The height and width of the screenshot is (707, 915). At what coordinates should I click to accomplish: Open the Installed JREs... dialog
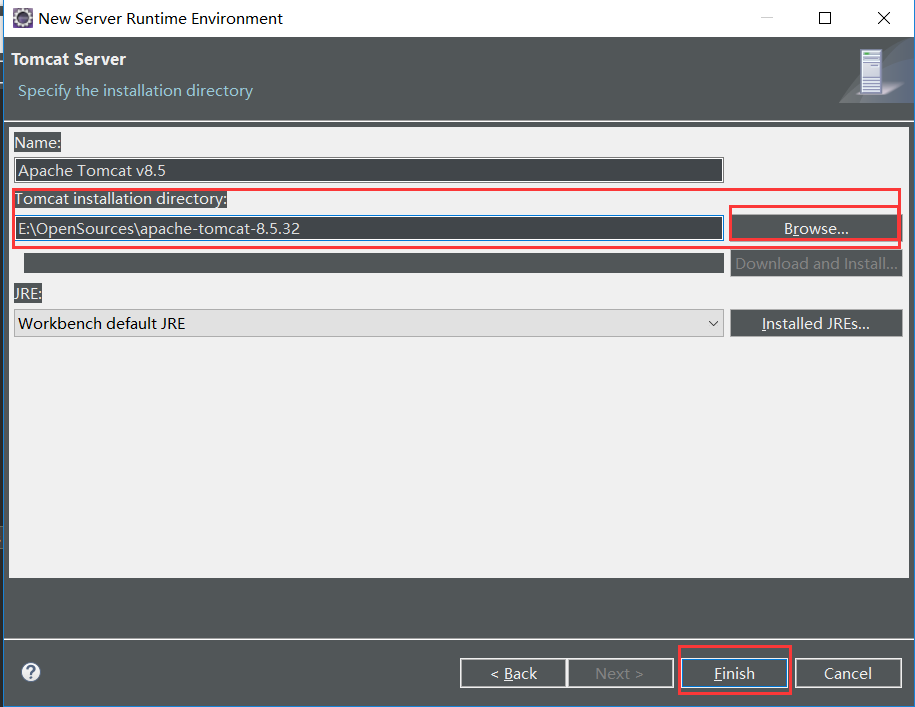coord(816,323)
